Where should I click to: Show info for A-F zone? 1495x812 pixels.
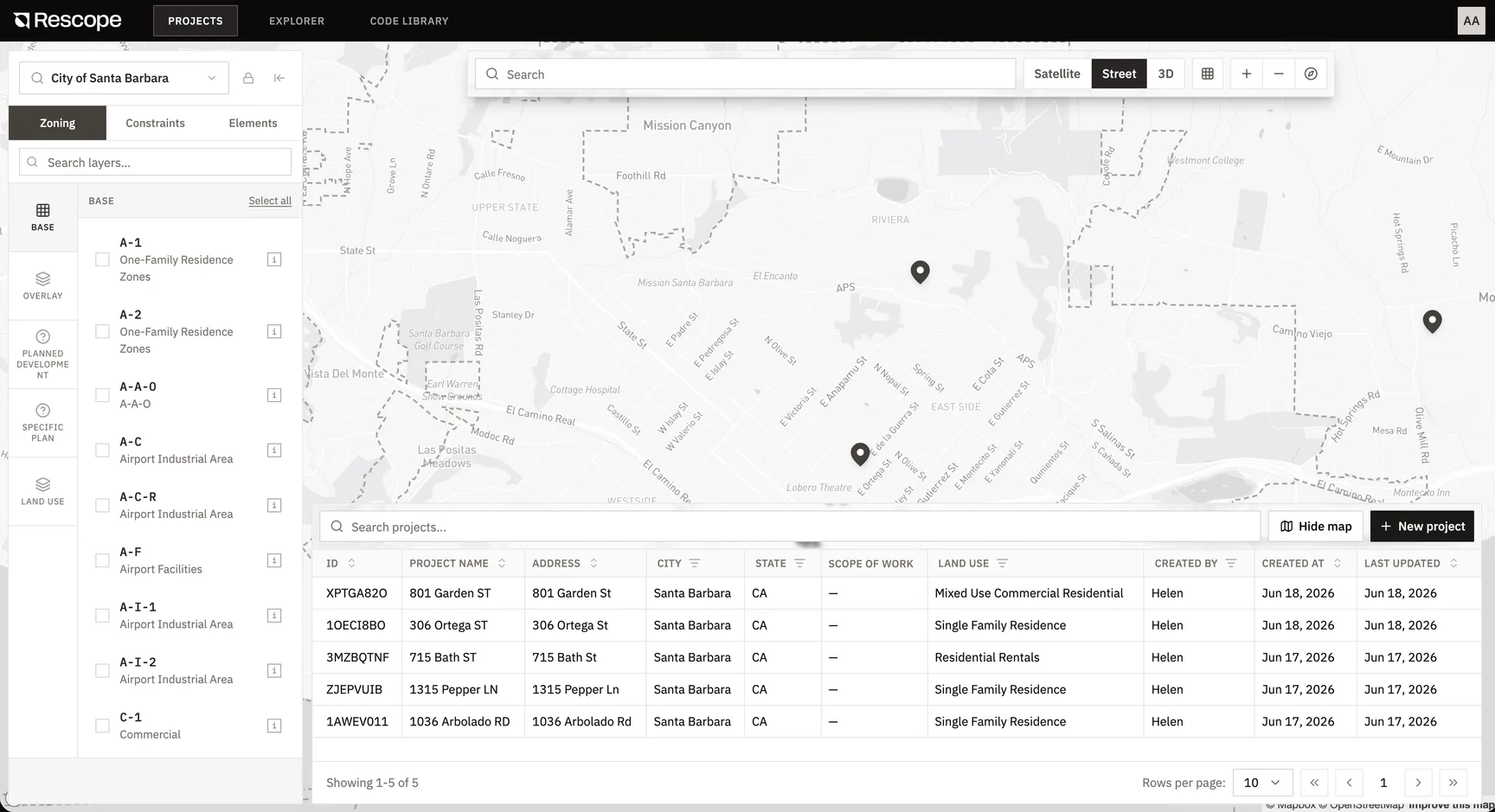tap(274, 560)
